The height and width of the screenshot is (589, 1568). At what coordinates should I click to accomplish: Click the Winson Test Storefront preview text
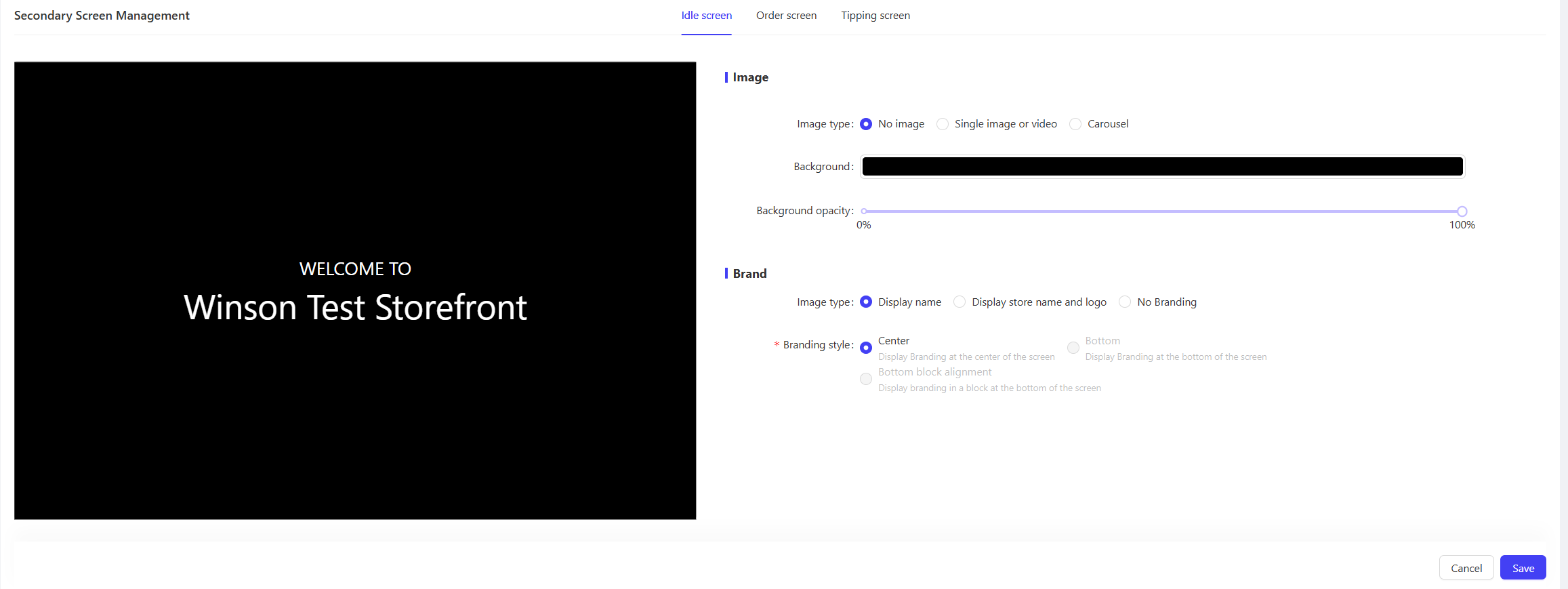[355, 308]
